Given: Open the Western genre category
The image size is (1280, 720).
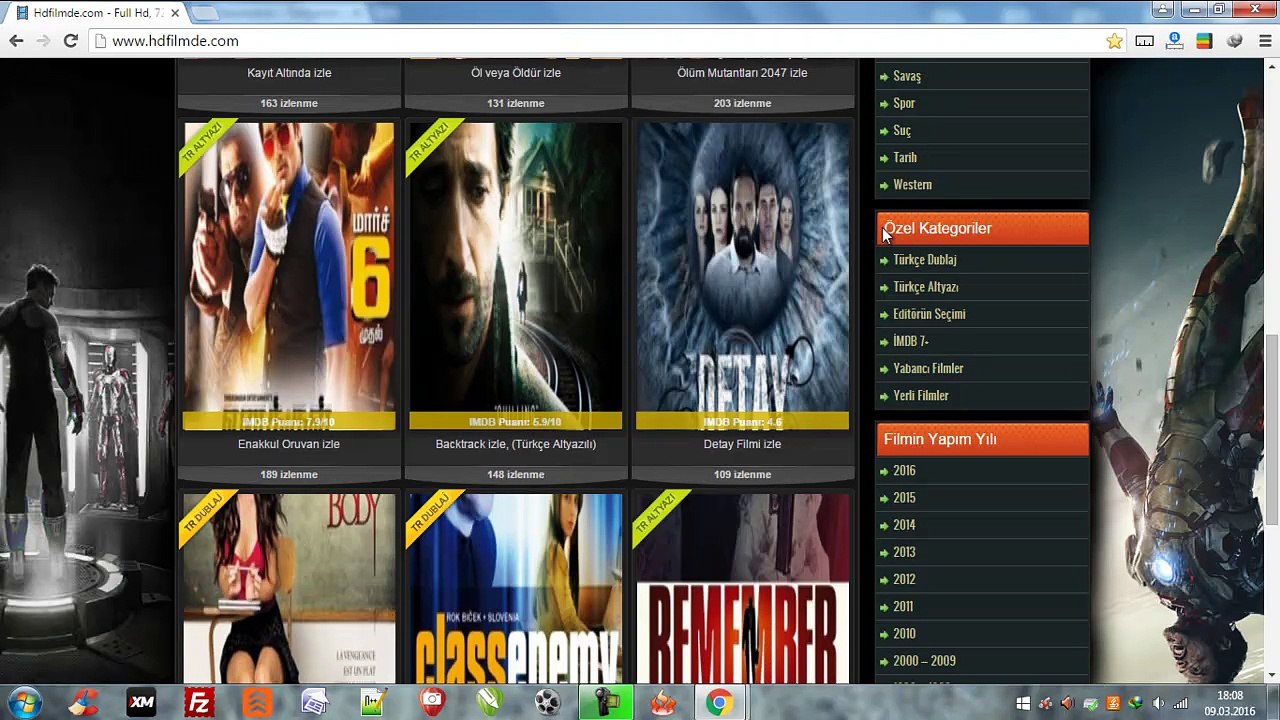Looking at the screenshot, I should click(x=912, y=185).
